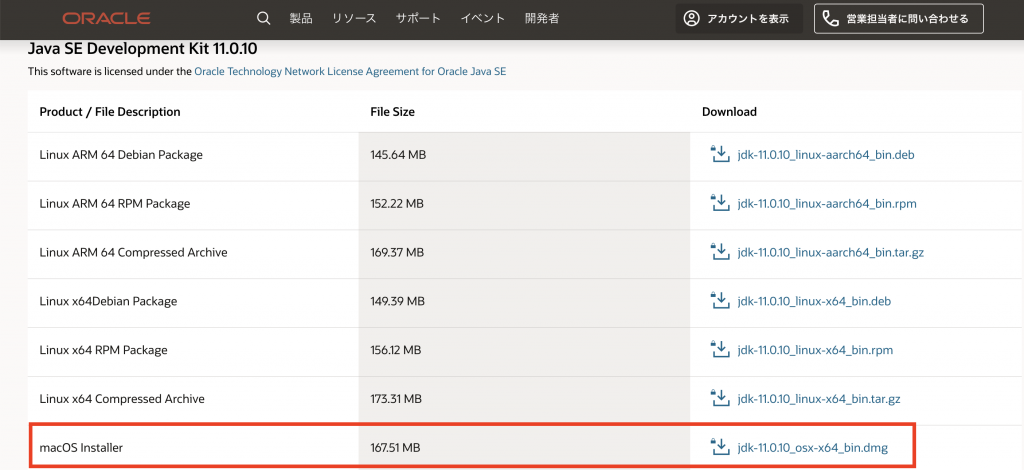Click download icon for linux-aarch64 rpm package
Image resolution: width=1024 pixels, height=470 pixels.
pos(719,203)
